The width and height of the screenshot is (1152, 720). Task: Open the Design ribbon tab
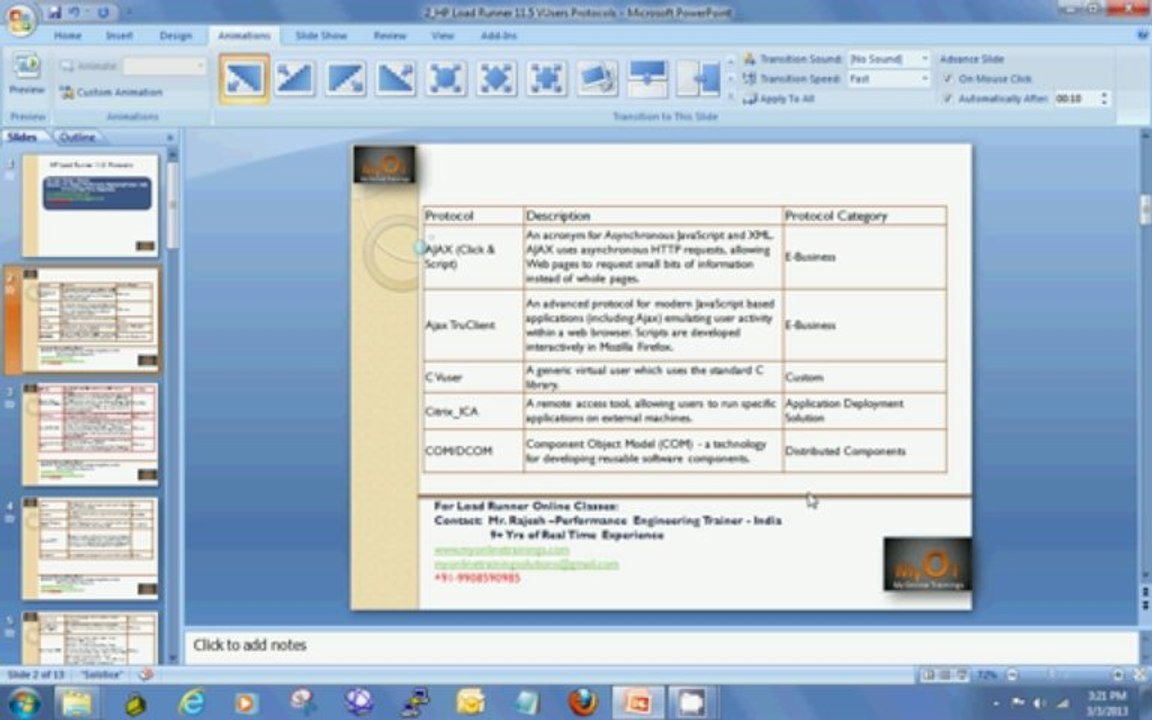tap(176, 35)
